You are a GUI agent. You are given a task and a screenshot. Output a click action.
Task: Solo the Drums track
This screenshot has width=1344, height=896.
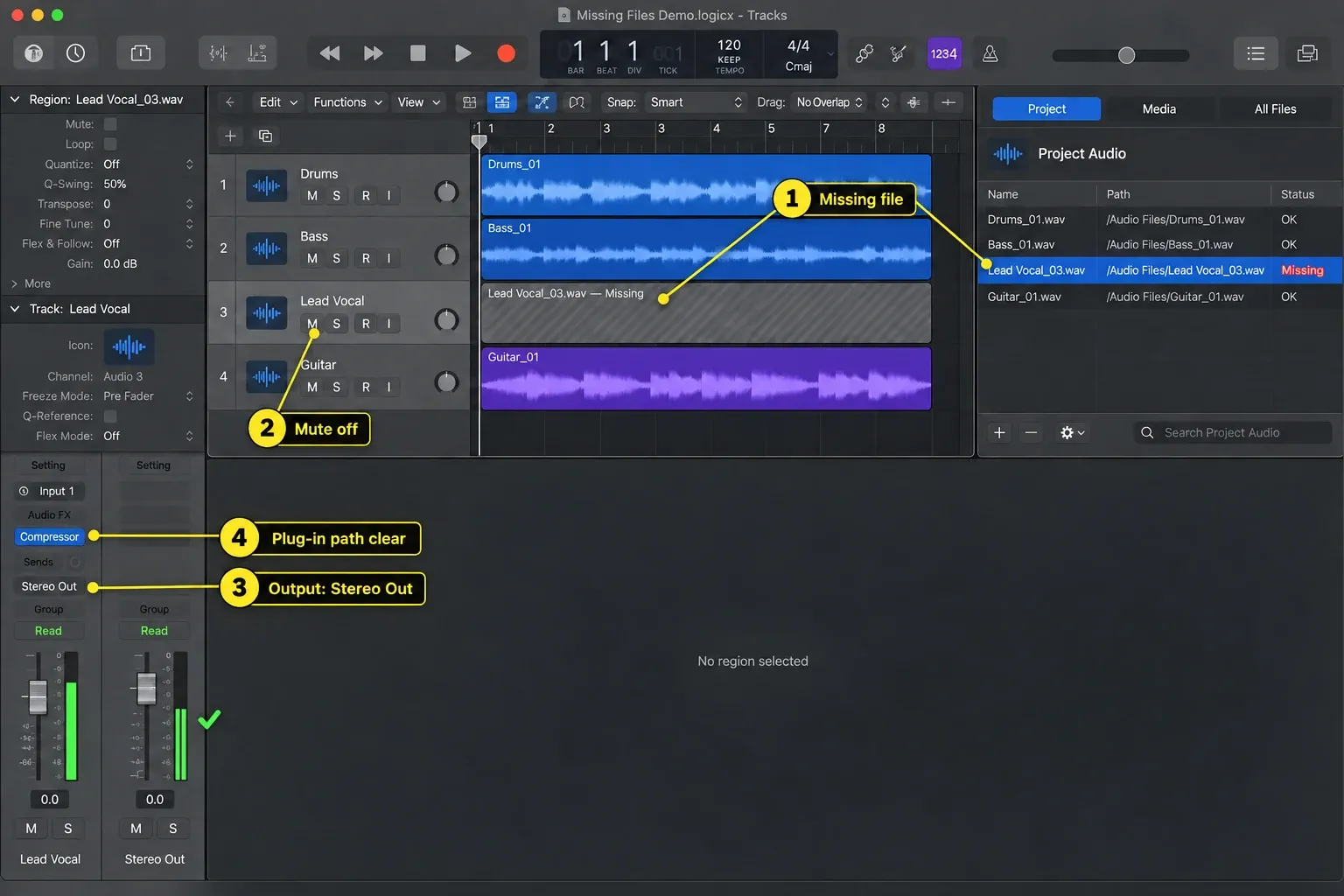click(337, 196)
